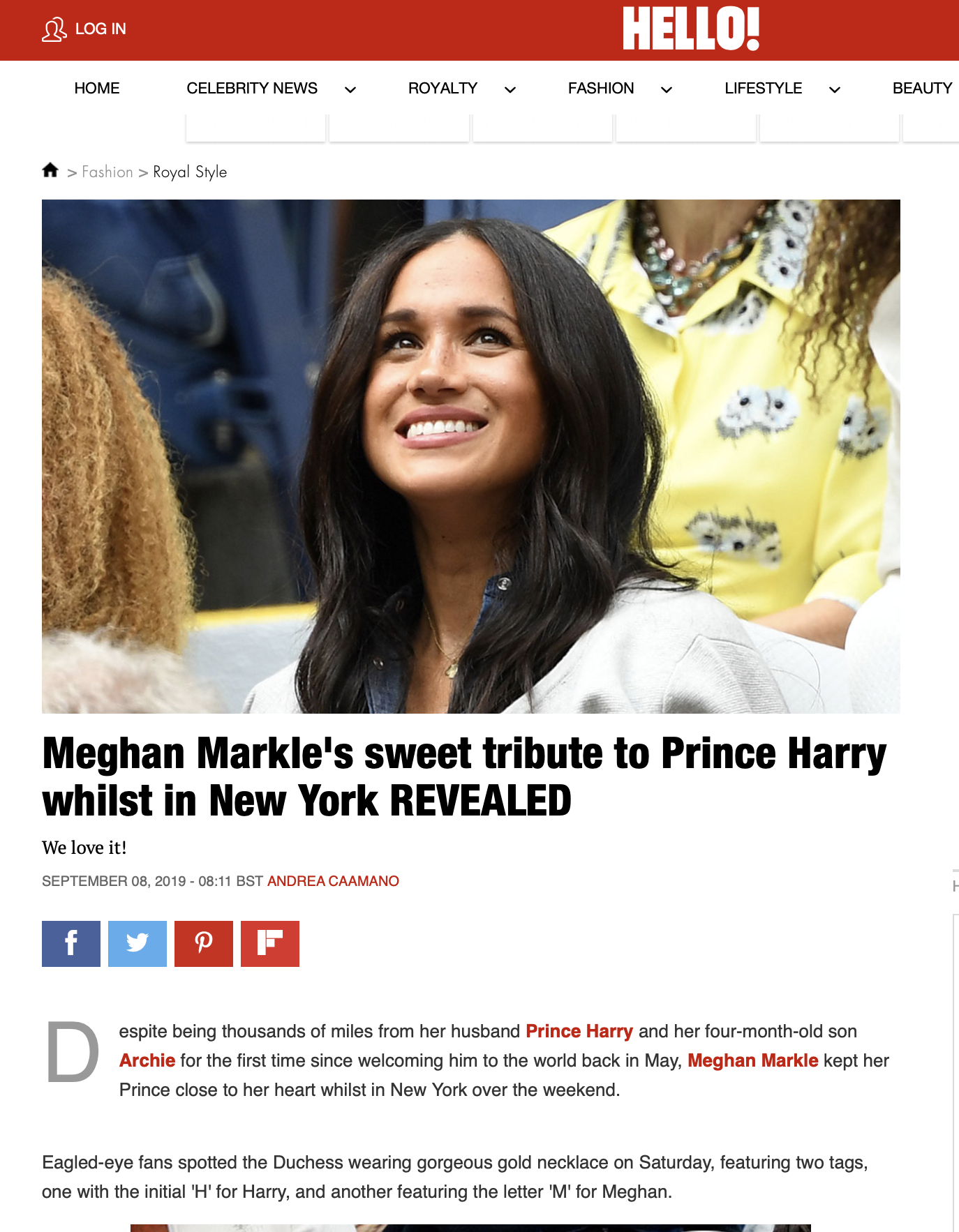Go to homepage via breadcrumb house icon
This screenshot has height=1232, width=959.
click(50, 170)
